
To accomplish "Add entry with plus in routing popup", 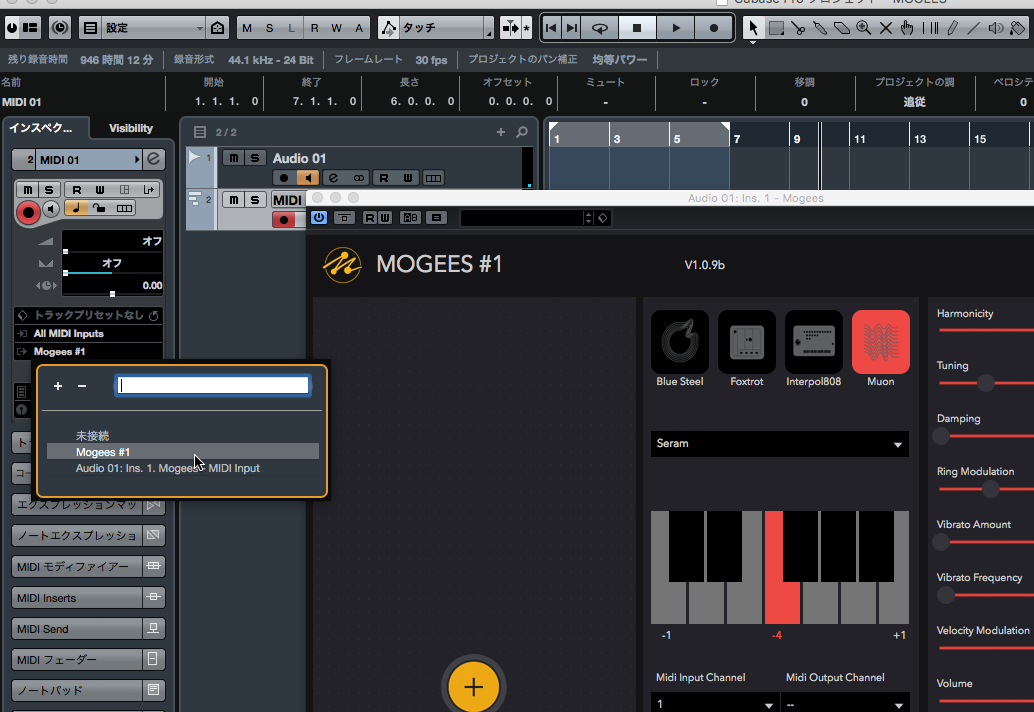I will 58,386.
